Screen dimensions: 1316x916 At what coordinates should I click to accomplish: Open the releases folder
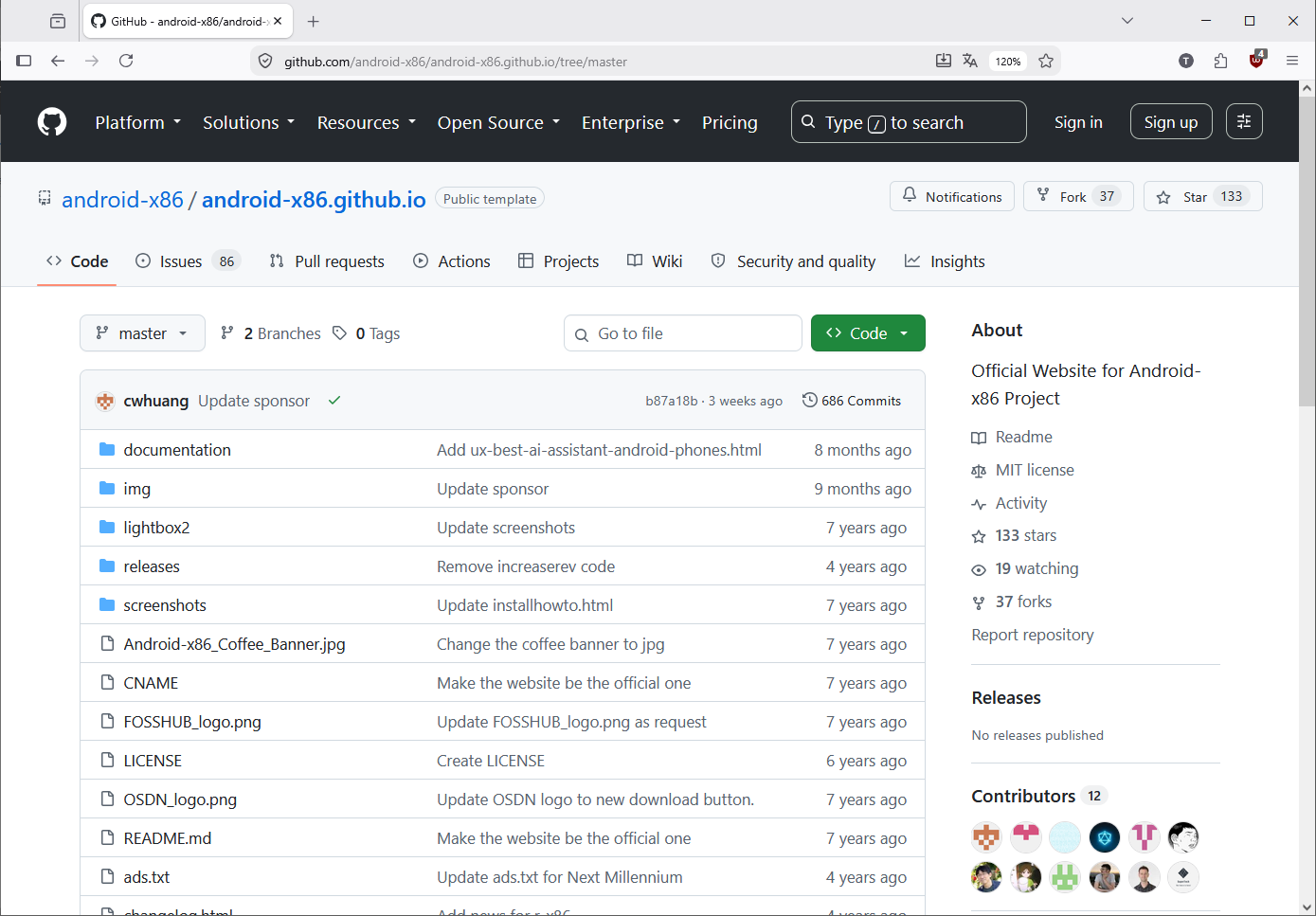pos(152,566)
